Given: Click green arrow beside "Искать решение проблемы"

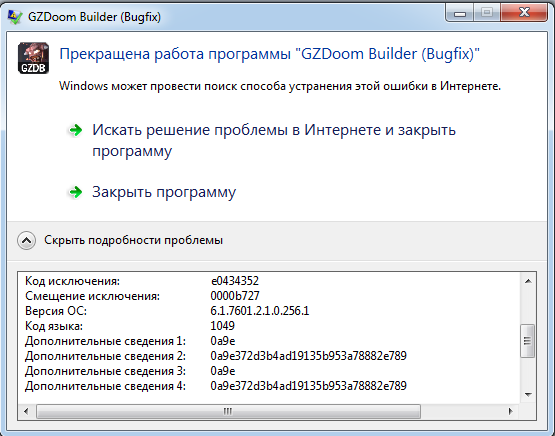Looking at the screenshot, I should click(x=75, y=130).
